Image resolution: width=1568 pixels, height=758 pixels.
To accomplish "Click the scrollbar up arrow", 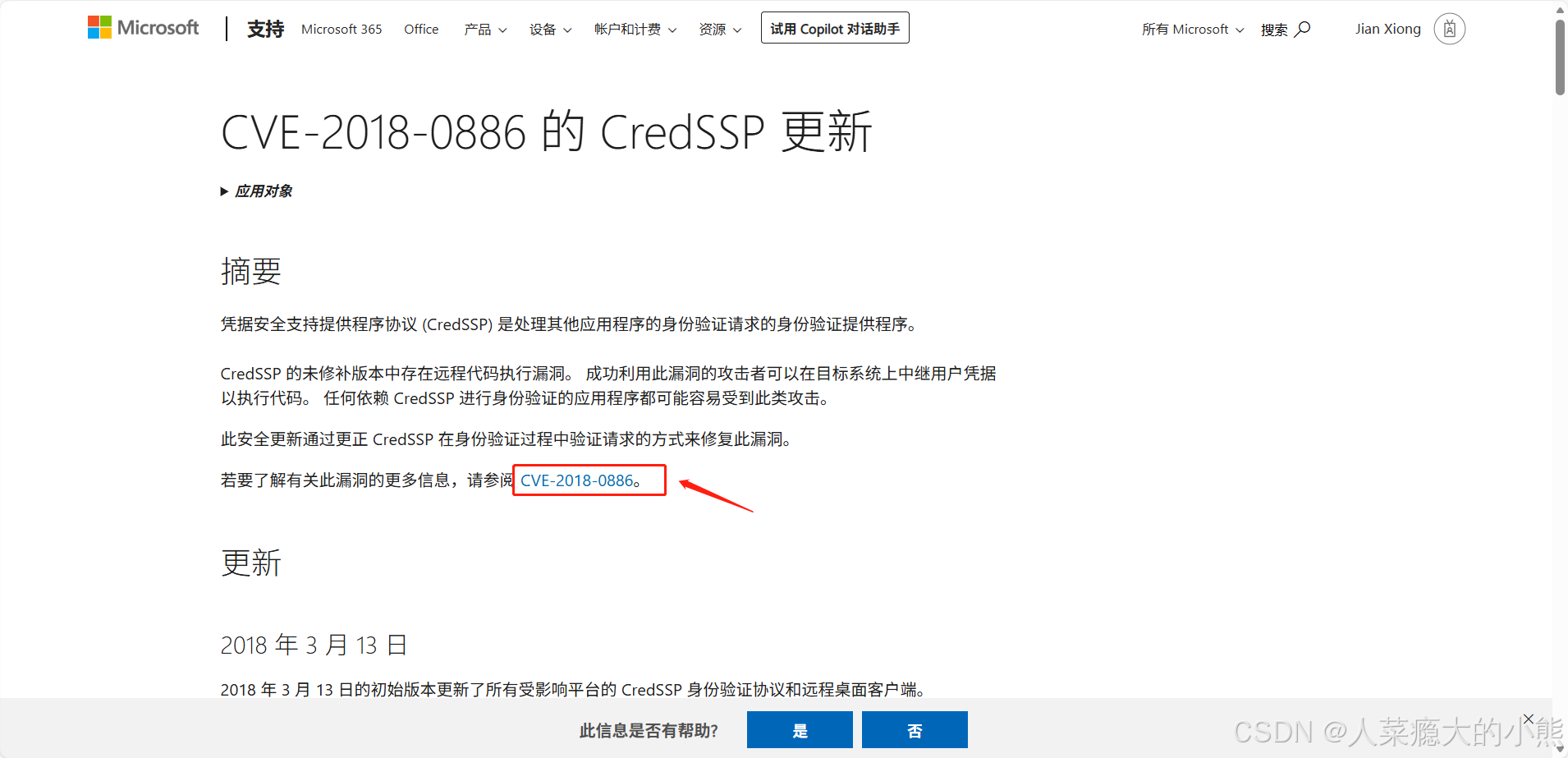I will pos(1560,9).
